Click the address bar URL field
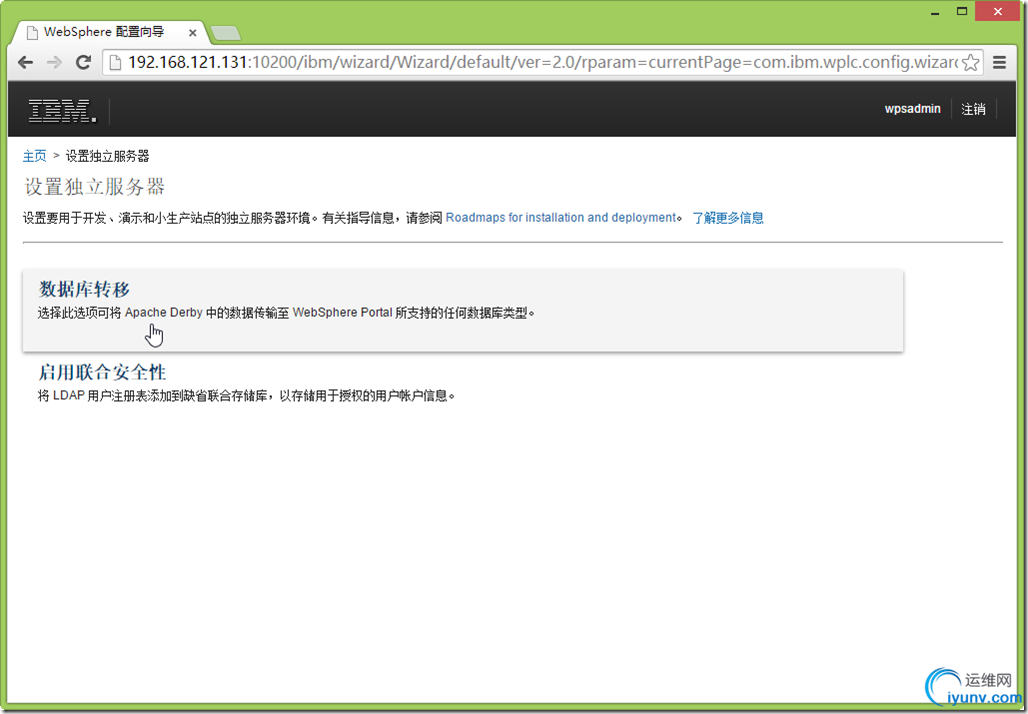1028x714 pixels. click(543, 62)
